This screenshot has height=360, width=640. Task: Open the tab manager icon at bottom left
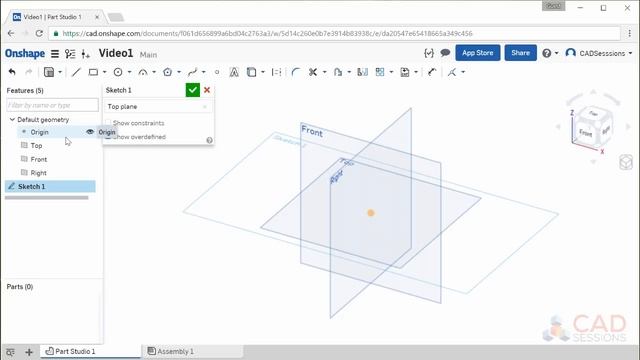tap(10, 352)
